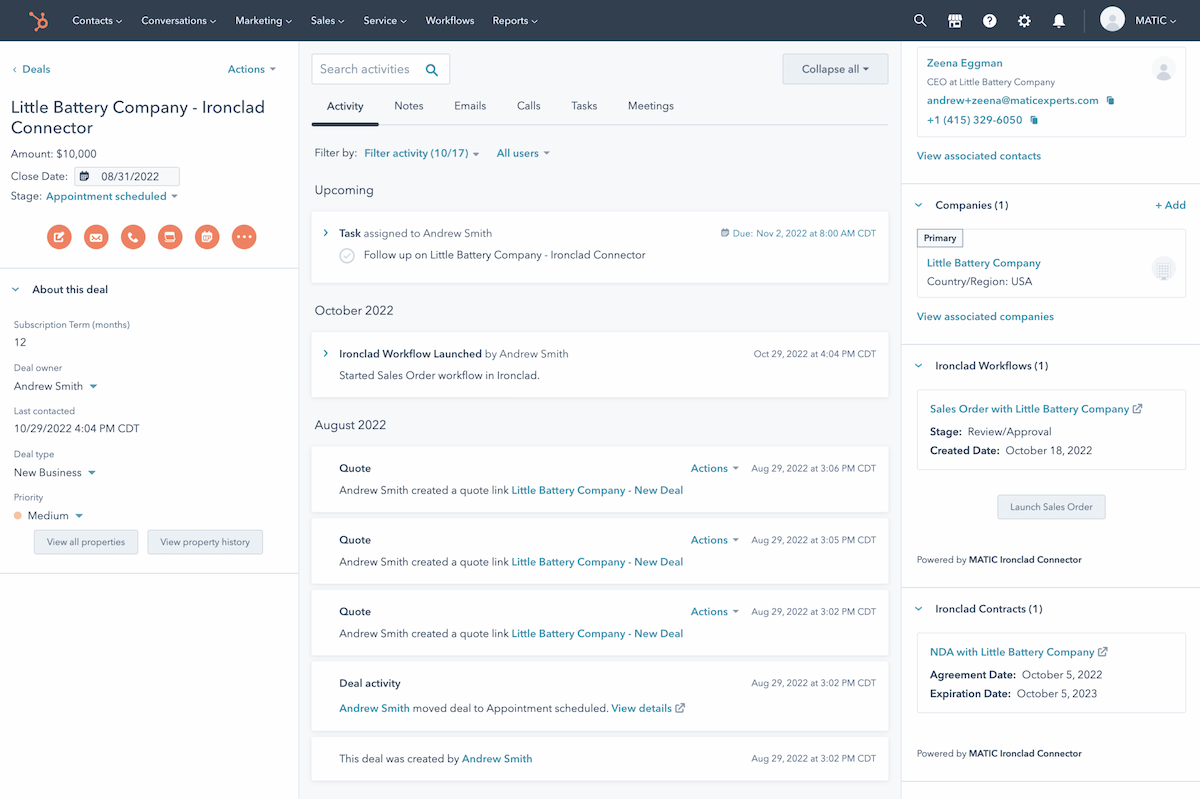Open the Filter activity dropdown
The image size is (1200, 799).
(420, 153)
